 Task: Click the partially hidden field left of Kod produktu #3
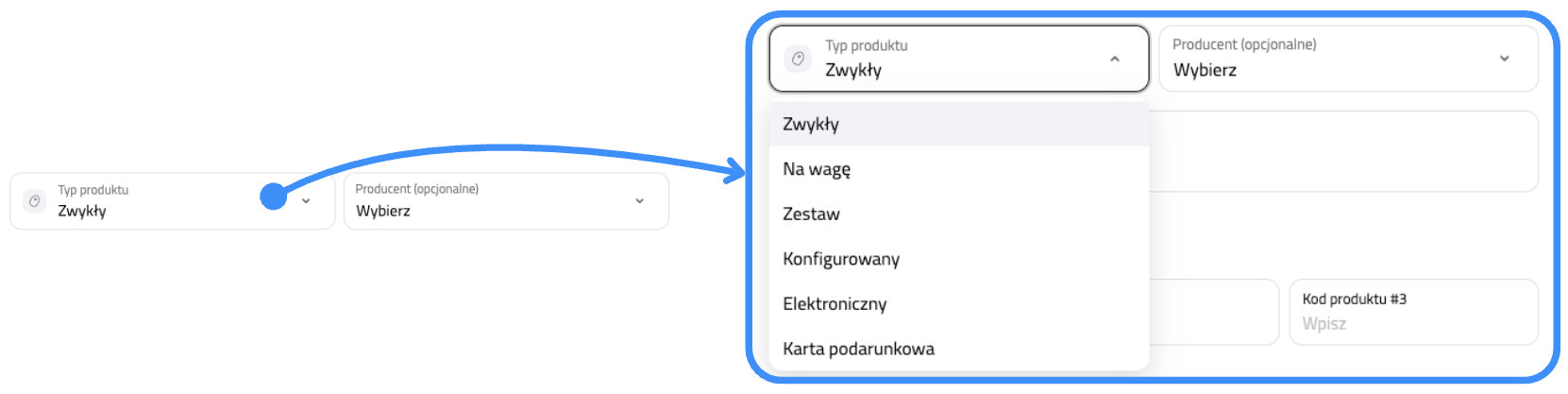[1213, 312]
